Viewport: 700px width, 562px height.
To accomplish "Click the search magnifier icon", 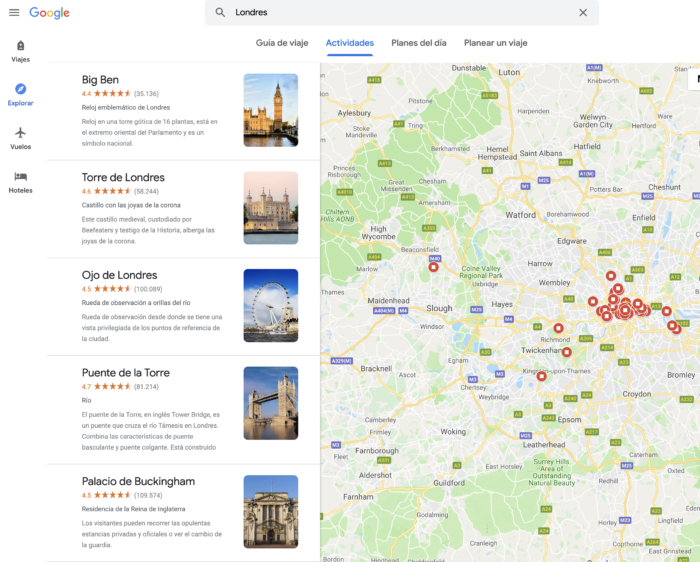I will click(x=221, y=13).
